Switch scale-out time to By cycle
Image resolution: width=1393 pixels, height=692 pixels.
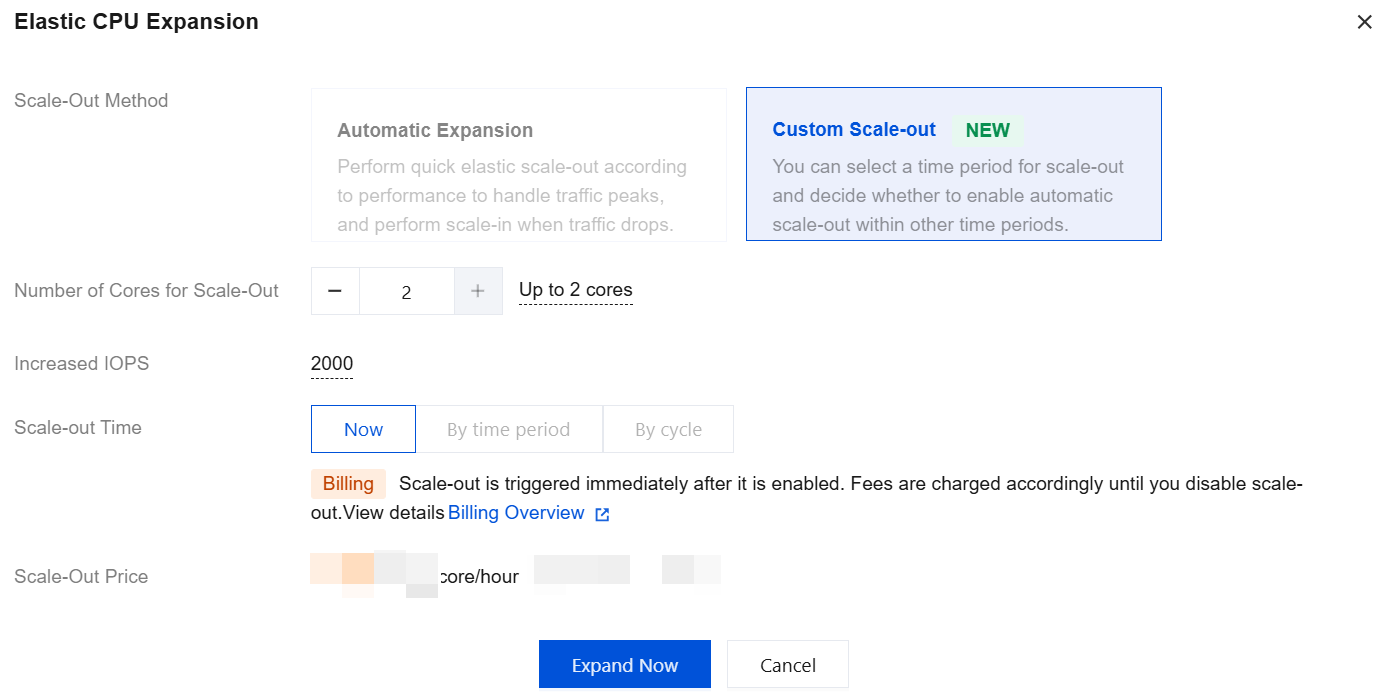(x=668, y=429)
